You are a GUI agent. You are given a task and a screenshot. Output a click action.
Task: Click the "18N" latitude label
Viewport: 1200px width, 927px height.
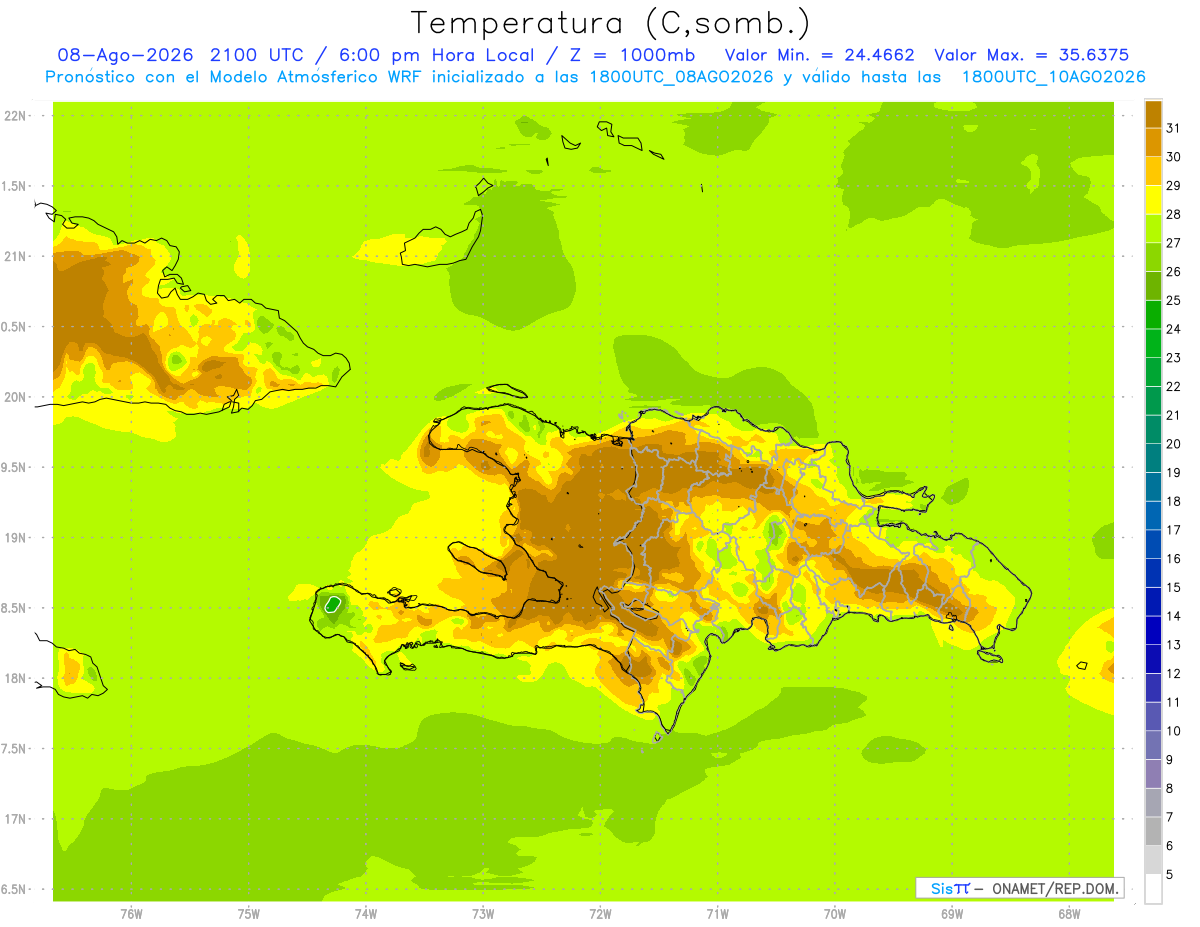(15, 678)
